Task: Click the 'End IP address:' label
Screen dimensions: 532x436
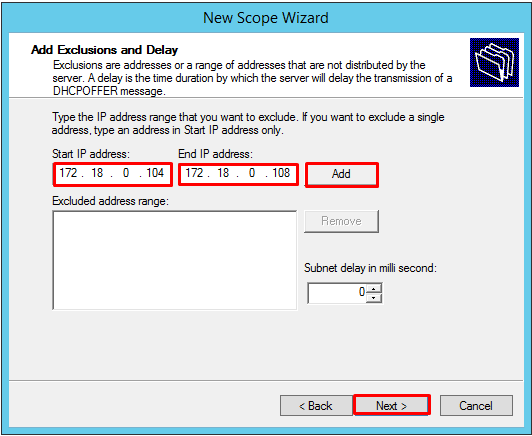Action: [215, 154]
